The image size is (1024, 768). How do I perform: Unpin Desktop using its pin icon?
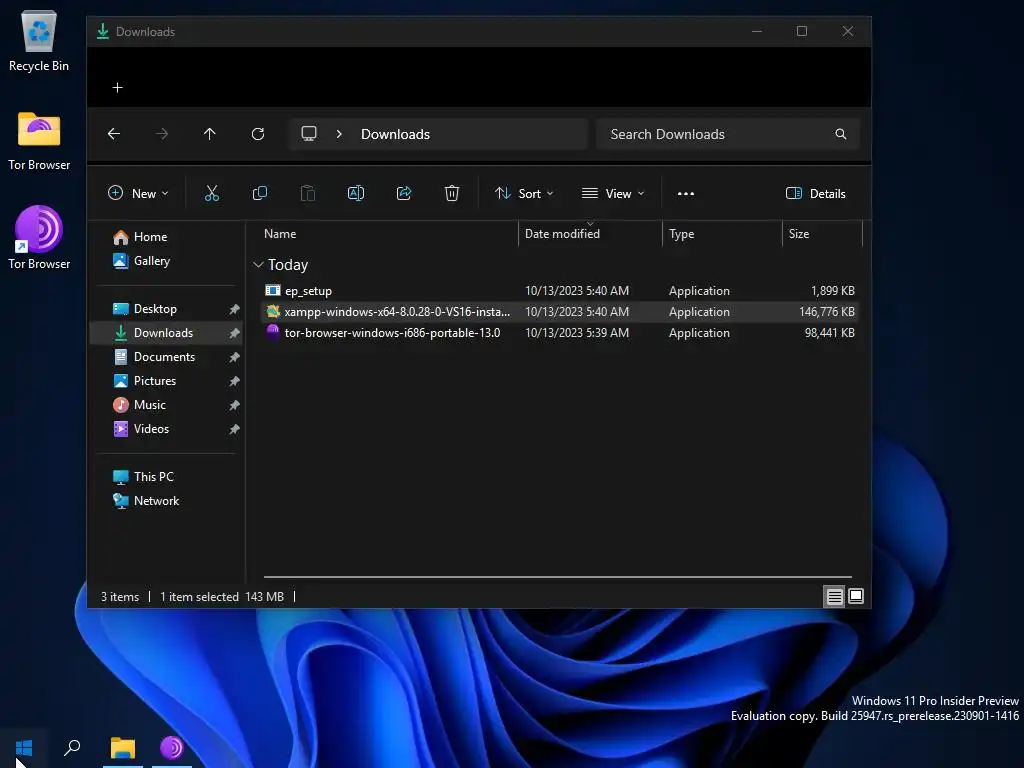click(234, 309)
